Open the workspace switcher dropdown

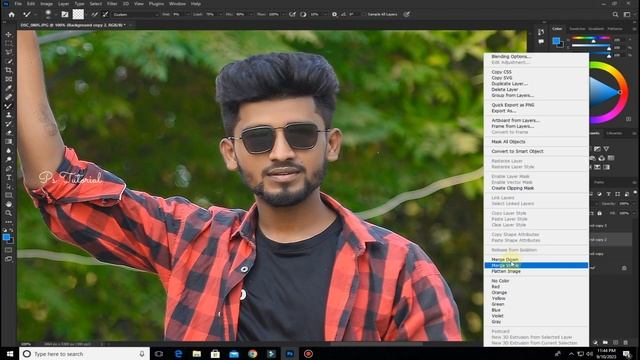[627, 14]
